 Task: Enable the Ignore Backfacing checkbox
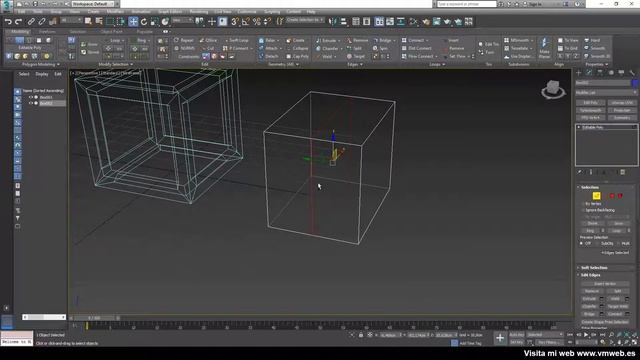tap(583, 210)
